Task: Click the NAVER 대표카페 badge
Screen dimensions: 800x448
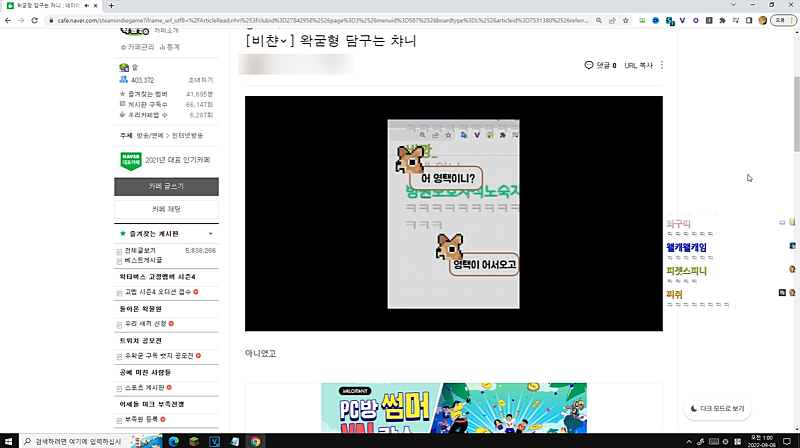Action: coord(131,160)
